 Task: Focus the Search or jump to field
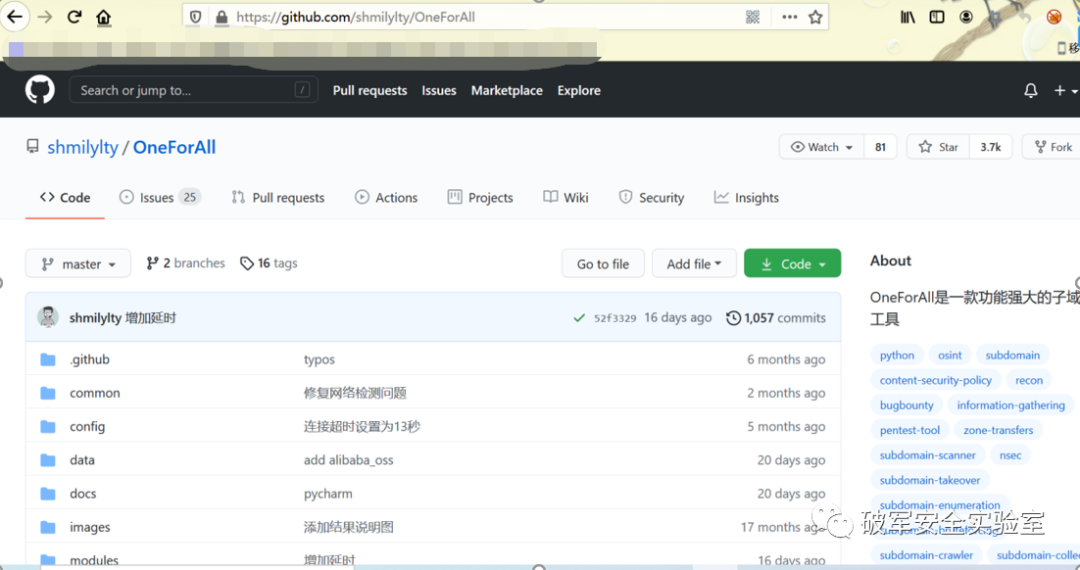click(194, 90)
